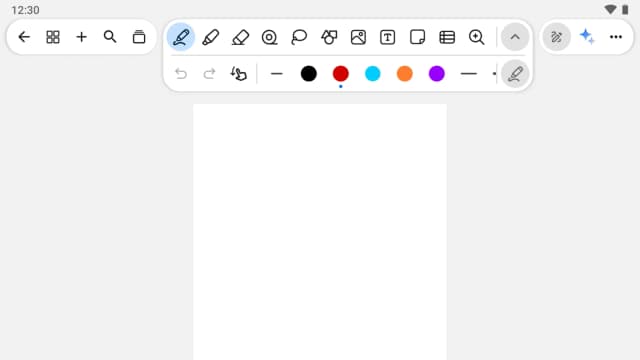Open the more options menu
The image size is (640, 360).
[616, 37]
